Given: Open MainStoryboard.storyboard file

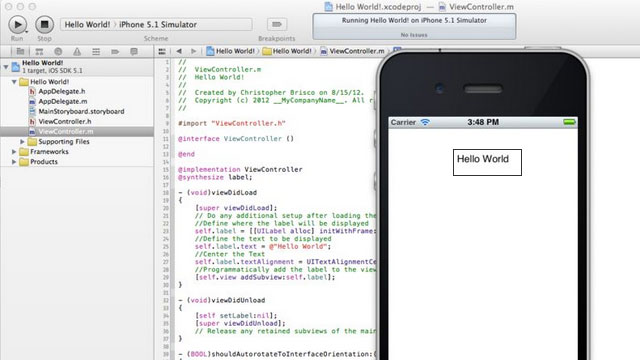Looking at the screenshot, I should [81, 111].
